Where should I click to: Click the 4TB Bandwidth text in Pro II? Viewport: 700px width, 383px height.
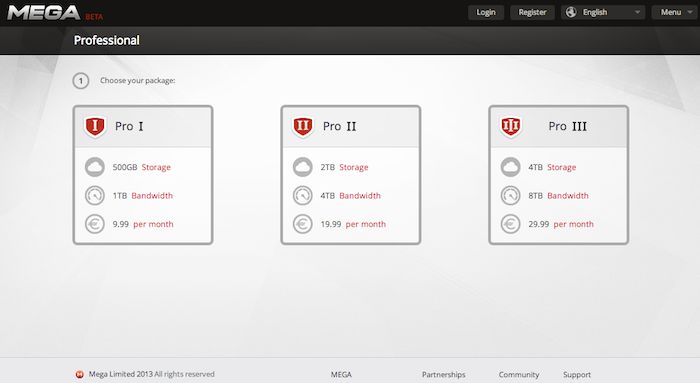tap(350, 196)
